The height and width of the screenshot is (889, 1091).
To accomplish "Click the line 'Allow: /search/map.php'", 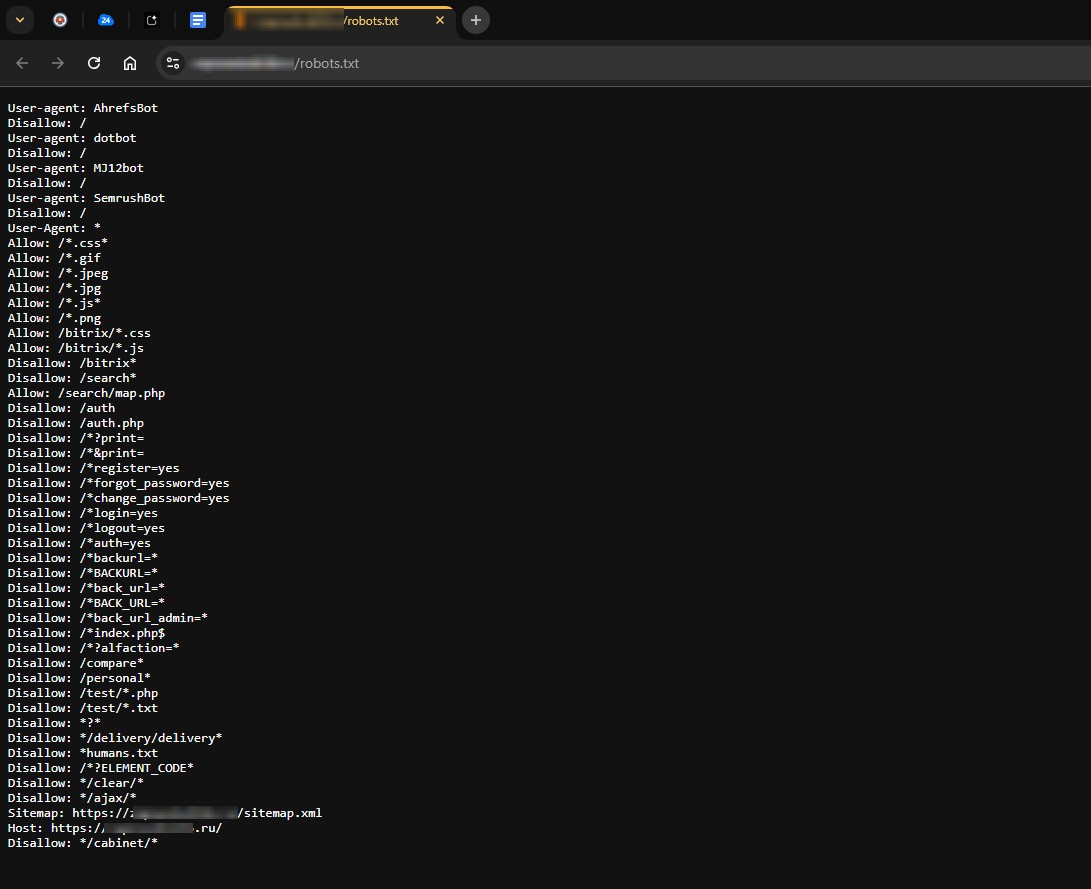I will pyautogui.click(x=86, y=393).
